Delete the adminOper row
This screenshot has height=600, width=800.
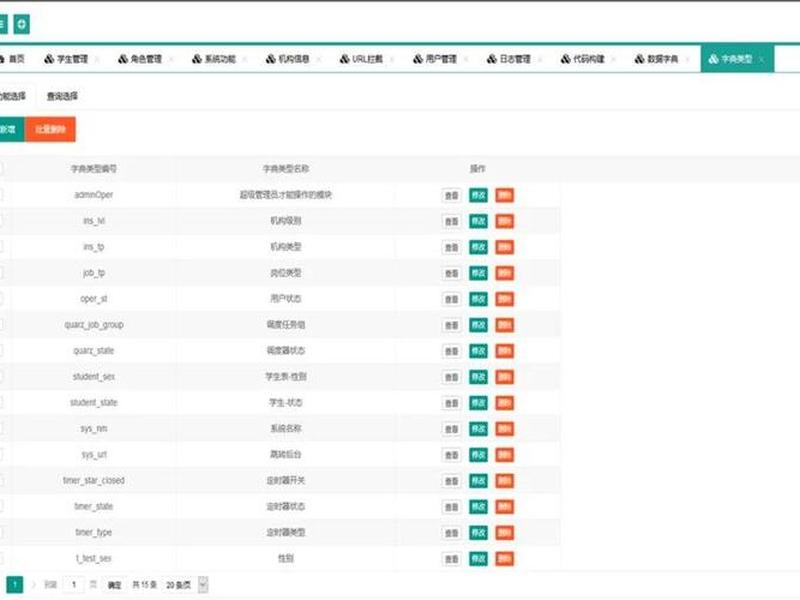[505, 195]
